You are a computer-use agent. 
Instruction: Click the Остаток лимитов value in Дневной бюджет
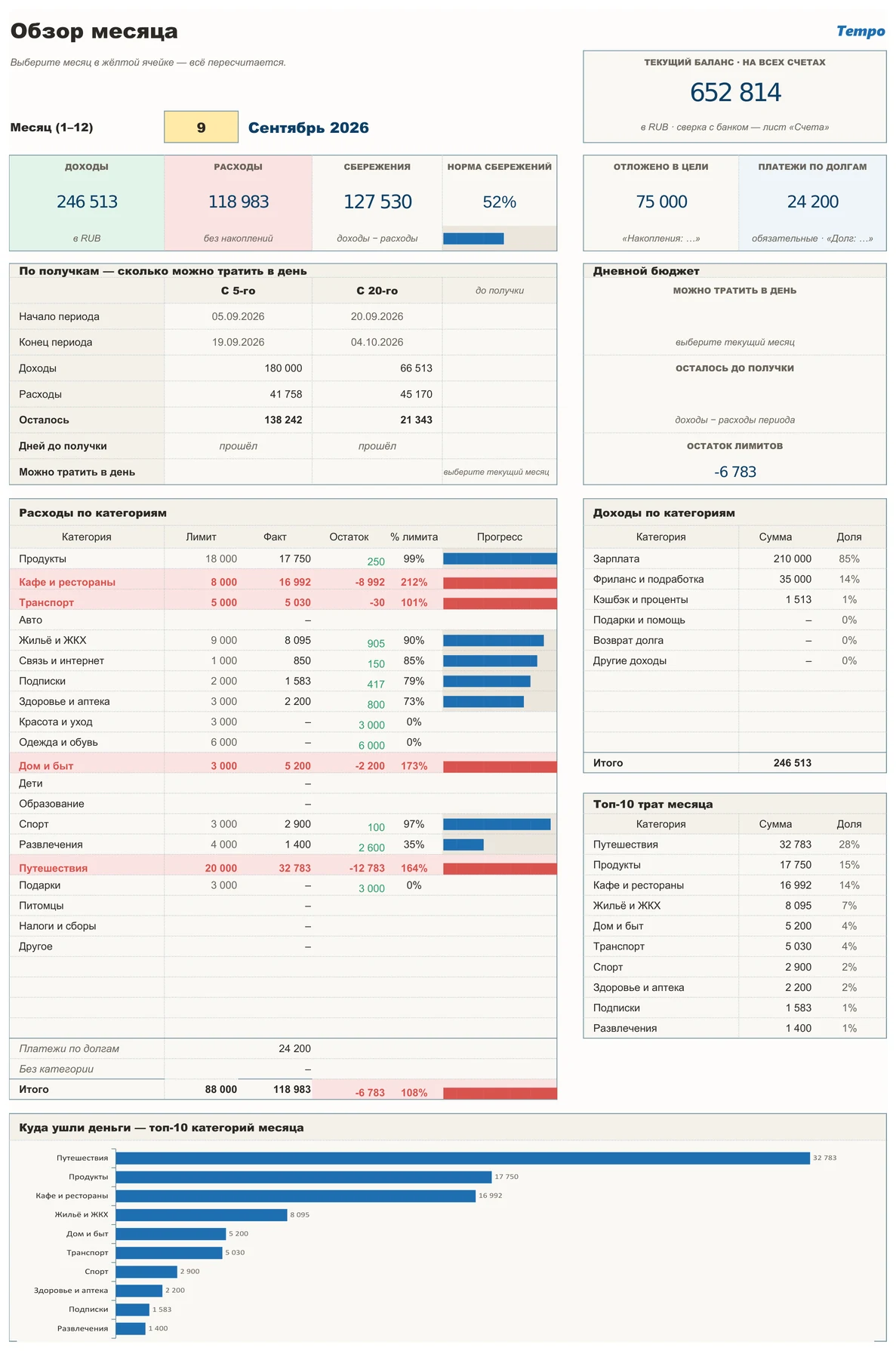(735, 472)
